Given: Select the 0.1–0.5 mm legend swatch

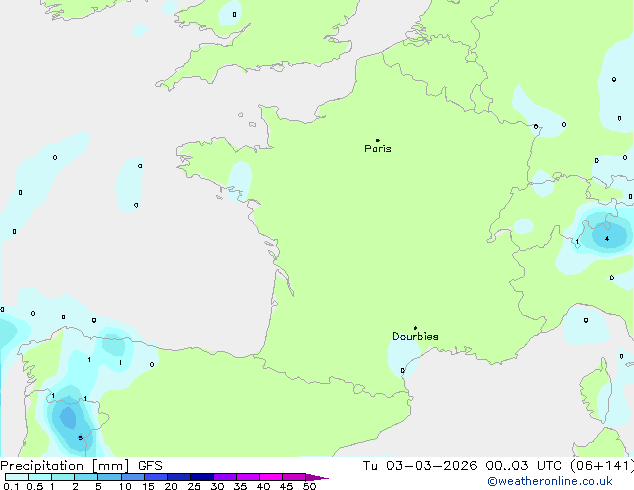Looking at the screenshot, I should click(x=17, y=477).
